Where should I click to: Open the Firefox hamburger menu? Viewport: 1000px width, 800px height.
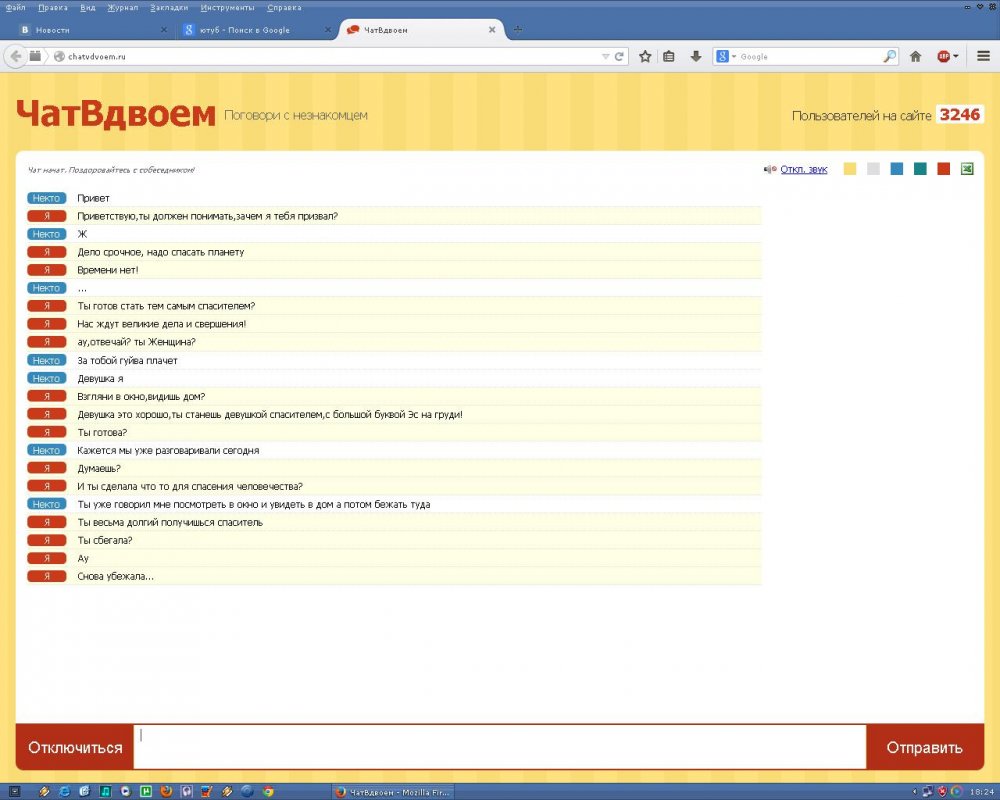983,57
